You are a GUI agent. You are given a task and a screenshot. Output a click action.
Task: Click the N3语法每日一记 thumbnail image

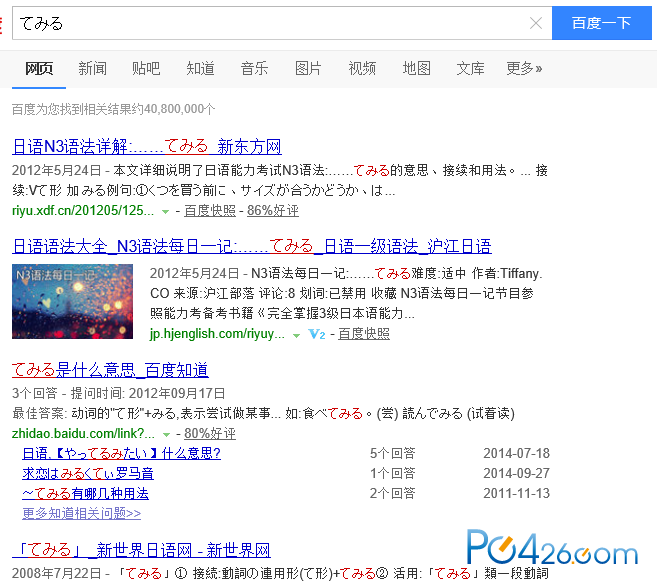(72, 301)
